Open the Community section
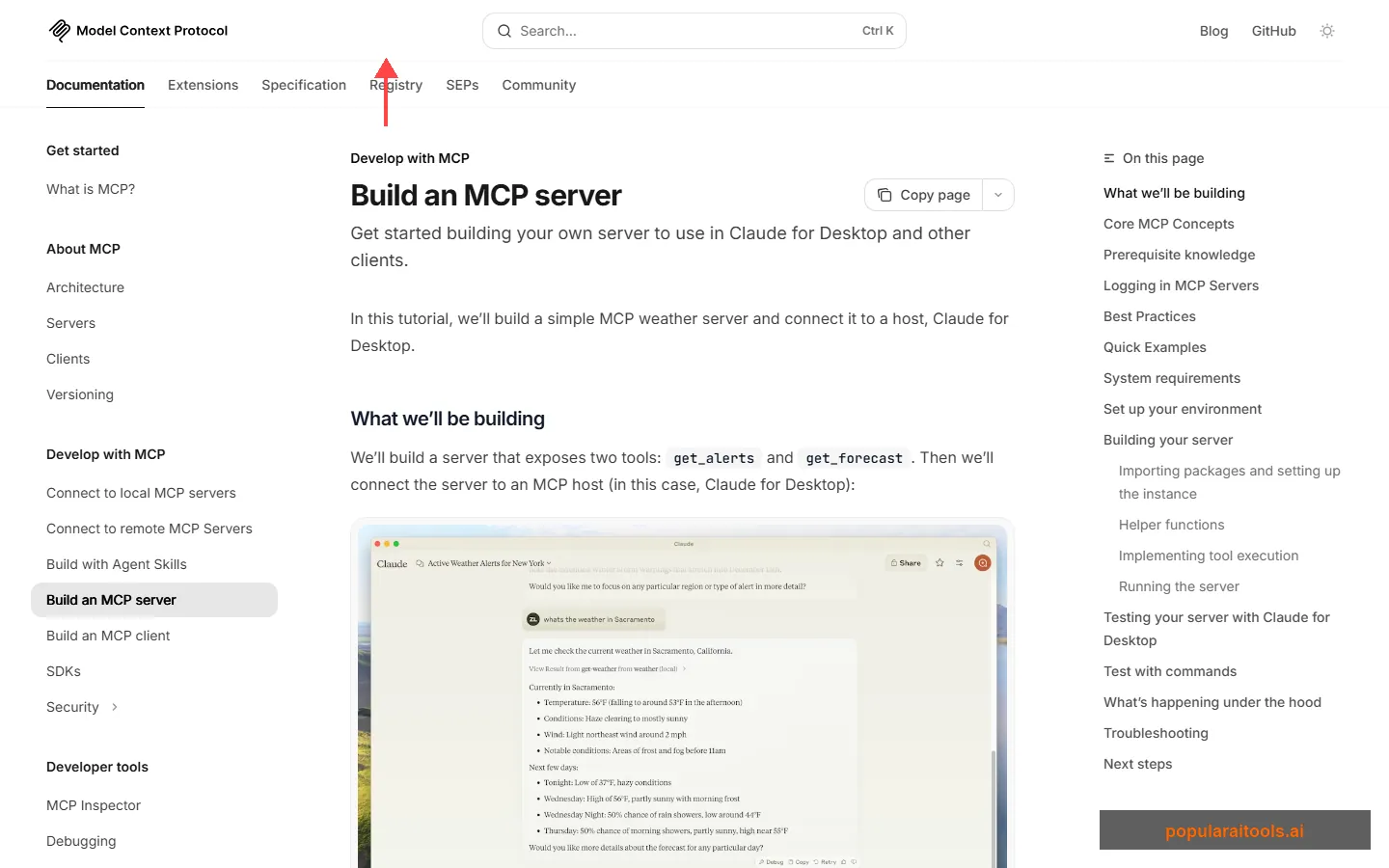The image size is (1389, 868). point(538,85)
